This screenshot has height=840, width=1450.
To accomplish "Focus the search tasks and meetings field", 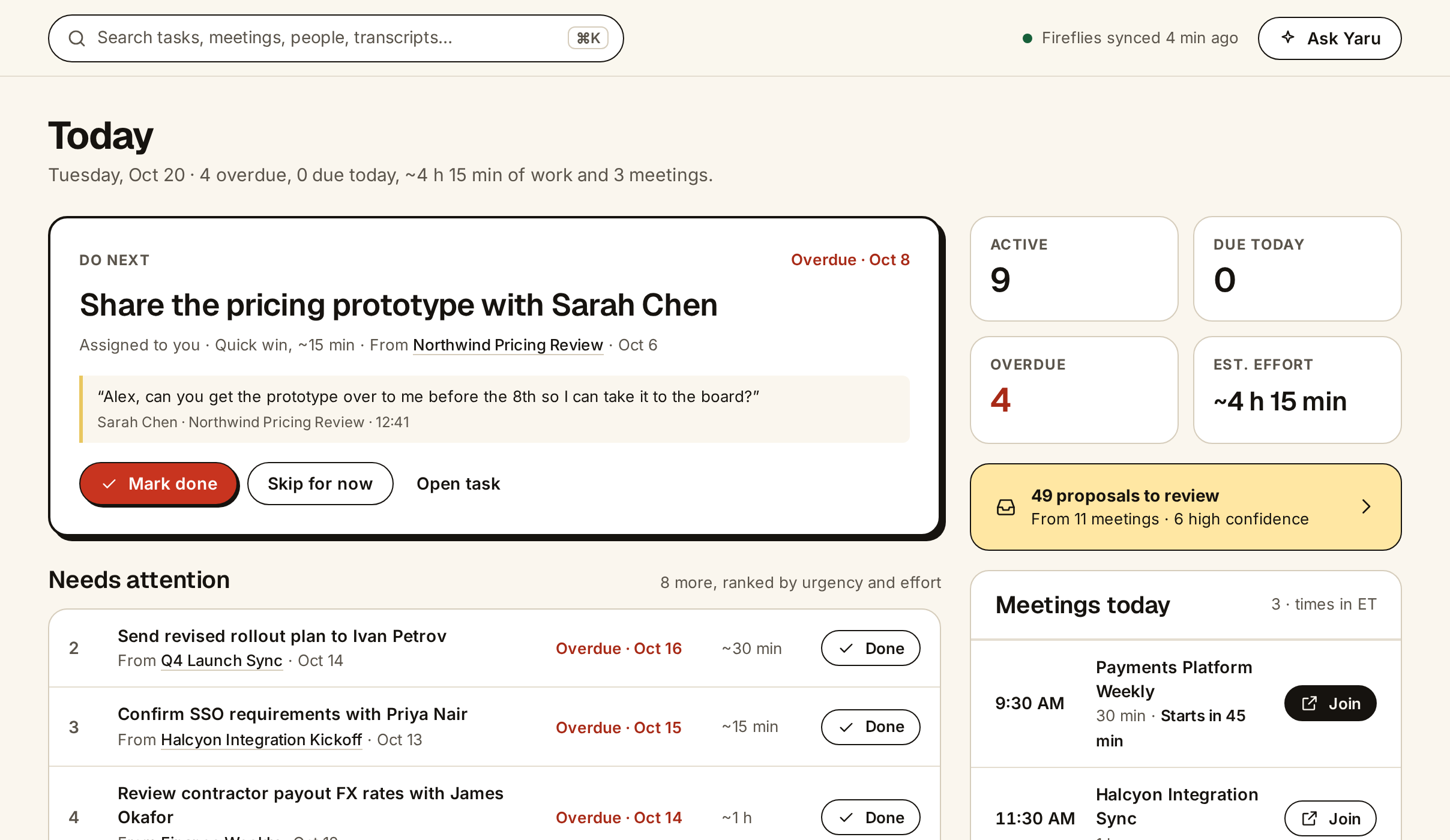I will pyautogui.click(x=335, y=38).
